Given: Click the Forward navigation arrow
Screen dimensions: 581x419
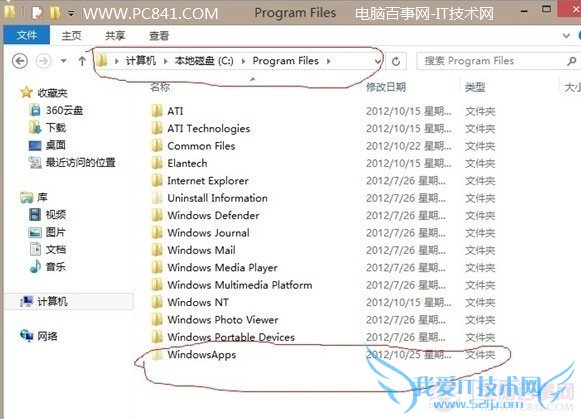Looking at the screenshot, I should (43, 61).
